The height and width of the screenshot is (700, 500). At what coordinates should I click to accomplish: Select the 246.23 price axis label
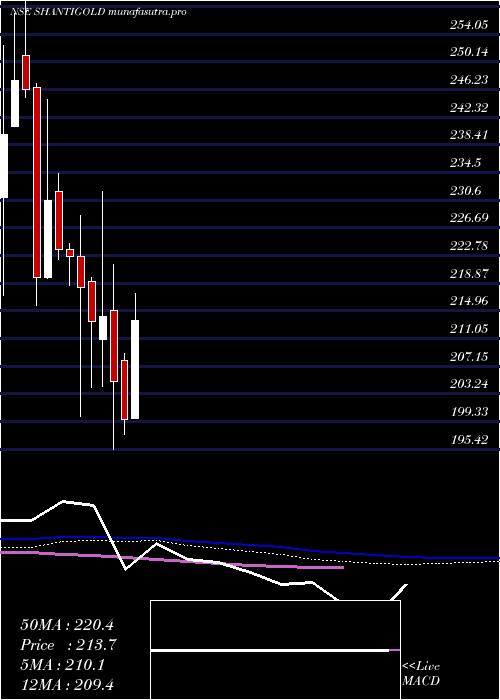coord(469,80)
